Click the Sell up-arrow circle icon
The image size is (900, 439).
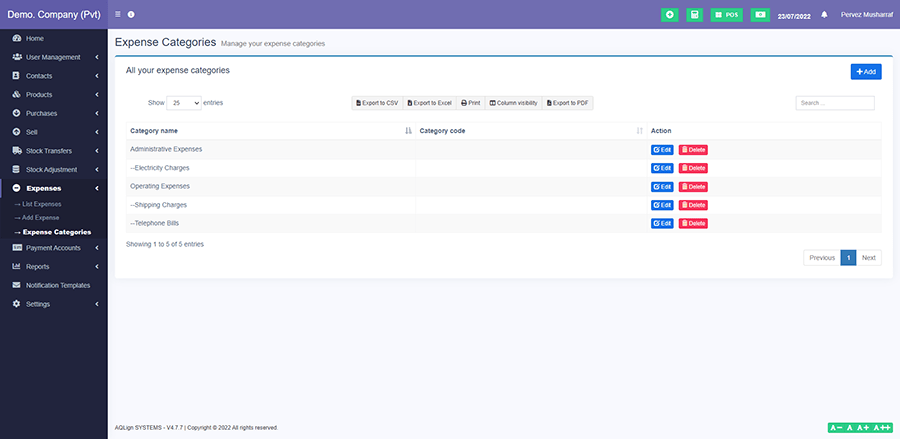pos(17,132)
